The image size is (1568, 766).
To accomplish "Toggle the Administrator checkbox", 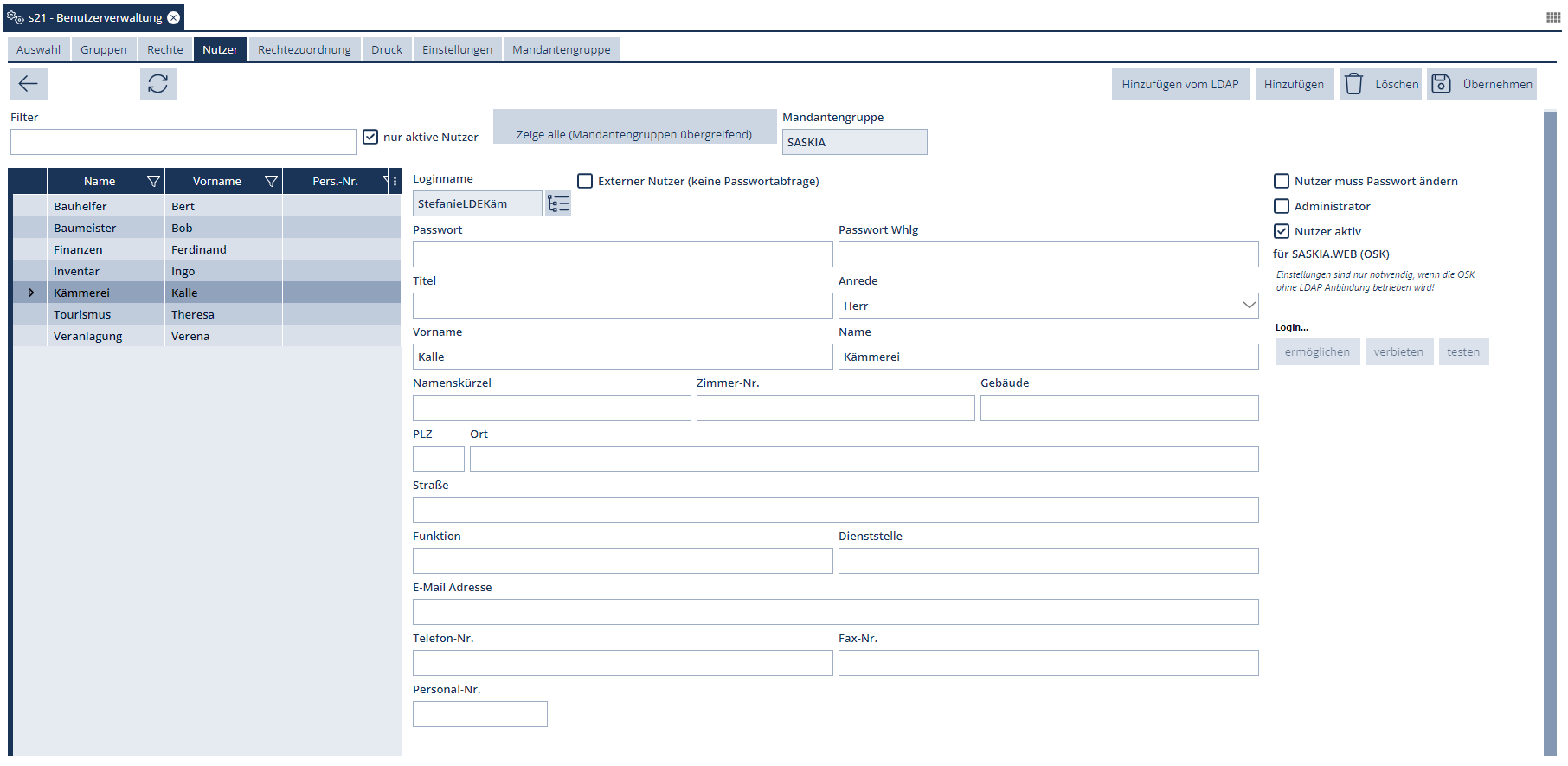I will [x=1282, y=206].
